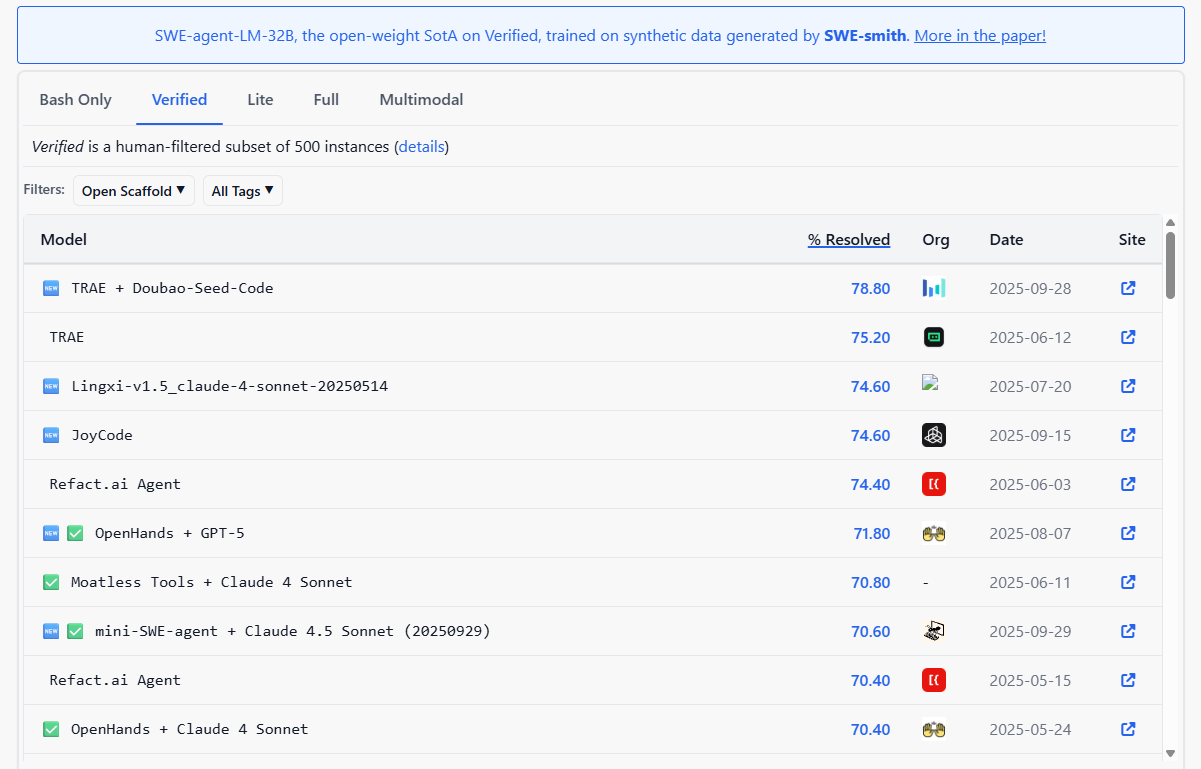Open site link for Refact.ai Agent 70.40 row
The width and height of the screenshot is (1201, 769).
pos(1128,680)
